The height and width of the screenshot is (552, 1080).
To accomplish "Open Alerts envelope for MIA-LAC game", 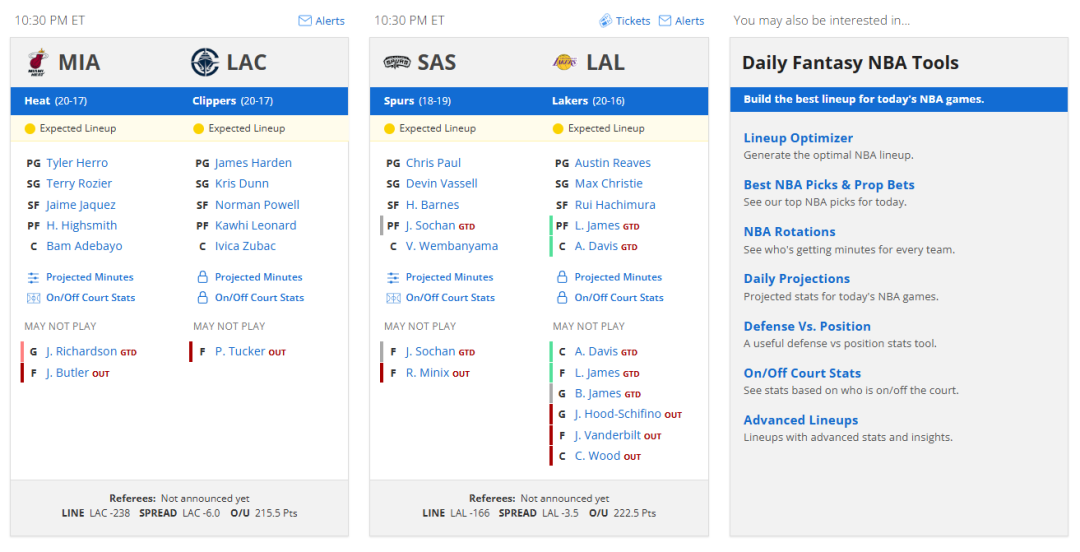I will coord(305,21).
